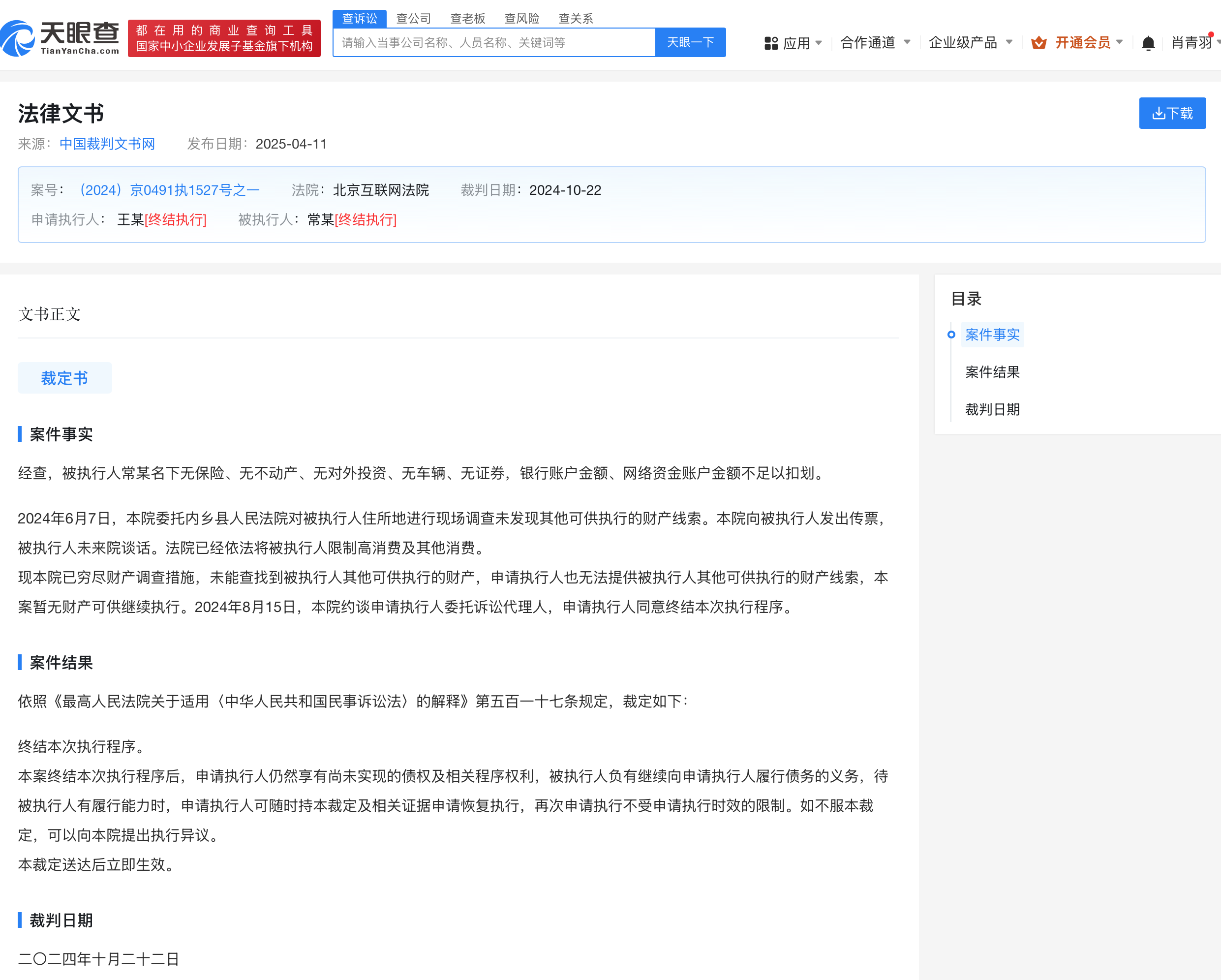Image resolution: width=1221 pixels, height=980 pixels.
Task: Expand the 企业级产品 dropdown arrow
Action: (x=1009, y=42)
